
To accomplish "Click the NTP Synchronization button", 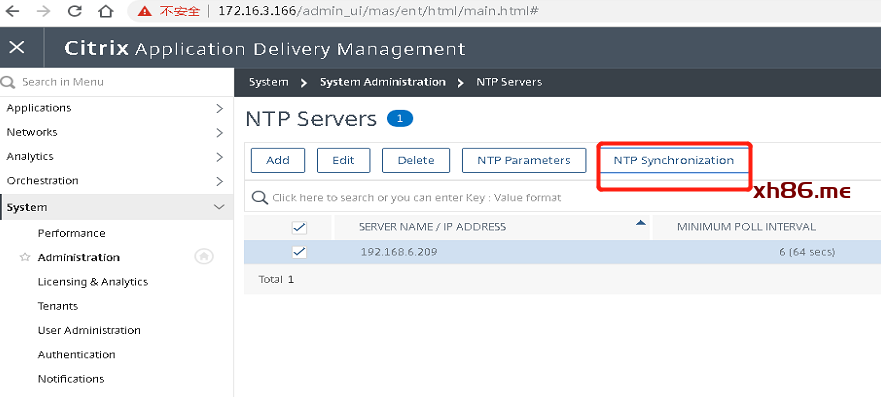I will (x=674, y=161).
